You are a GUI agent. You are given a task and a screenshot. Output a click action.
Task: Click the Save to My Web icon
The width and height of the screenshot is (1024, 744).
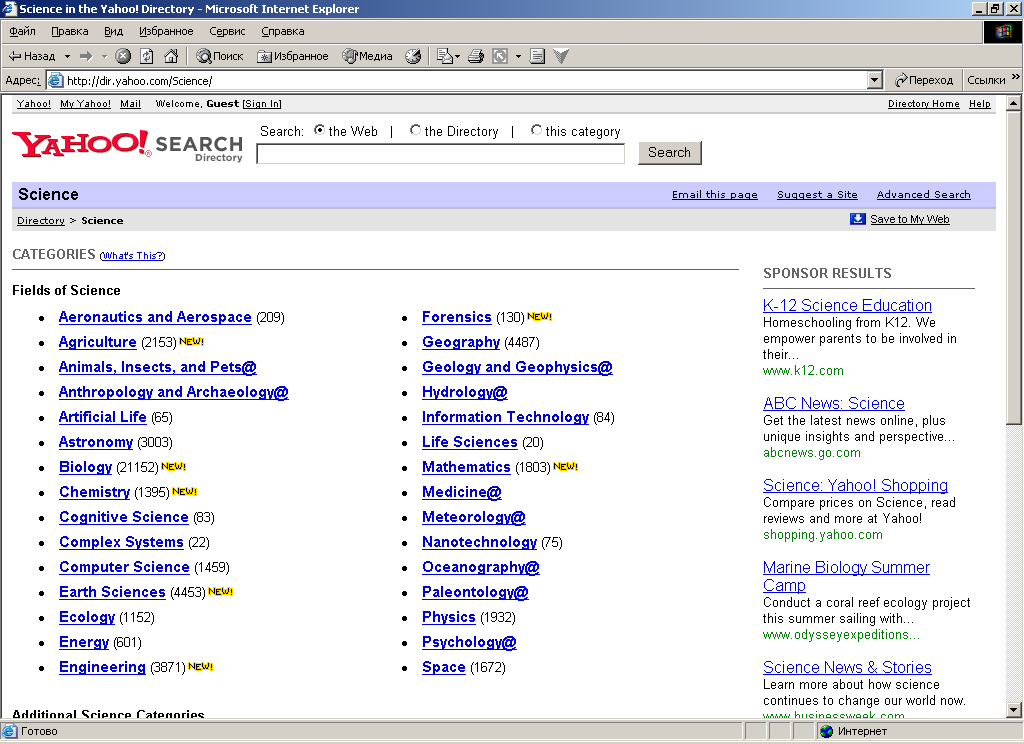[857, 219]
